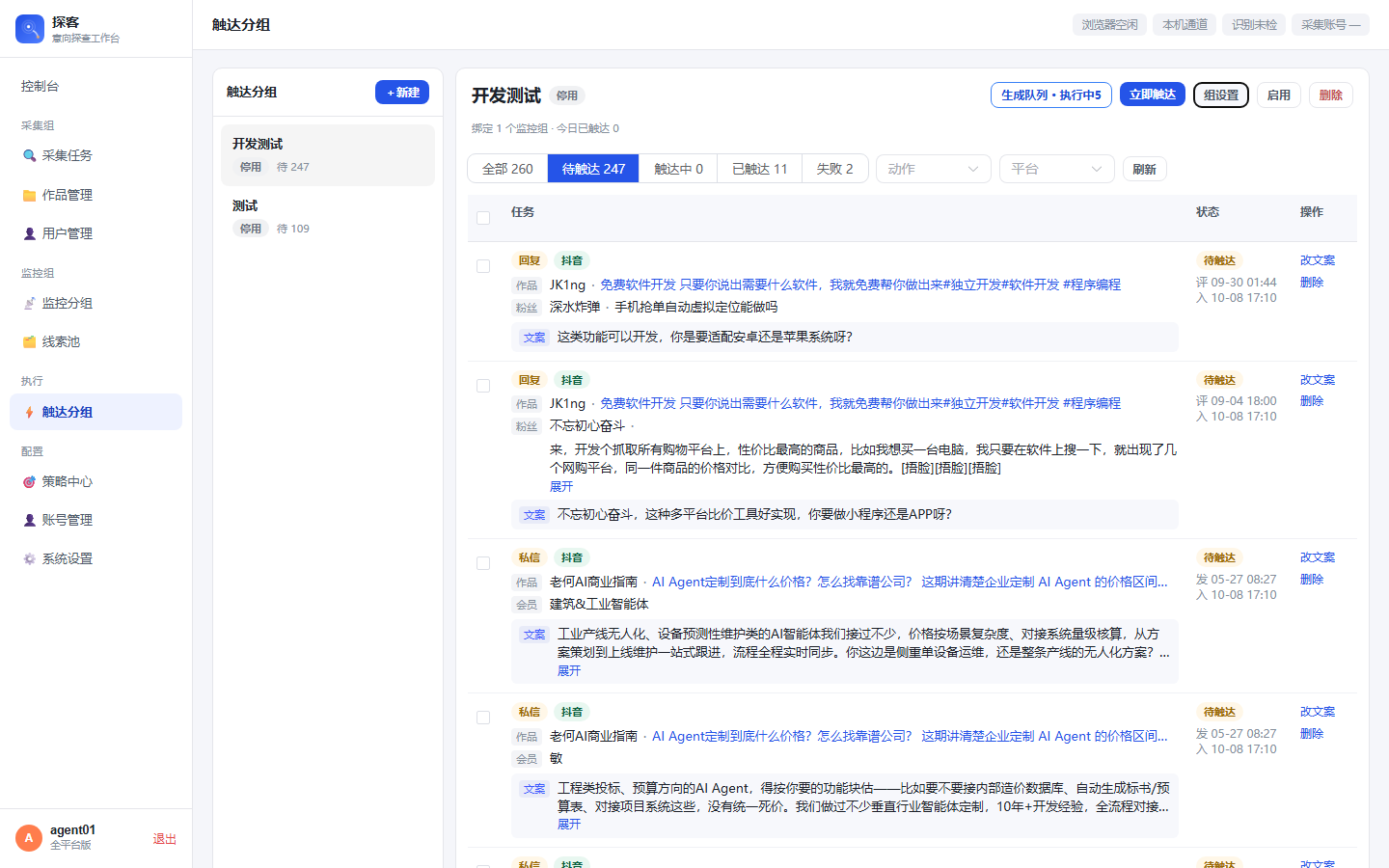The width and height of the screenshot is (1389, 868).
Task: Click the 探客 app logo icon
Action: pyautogui.click(x=30, y=29)
